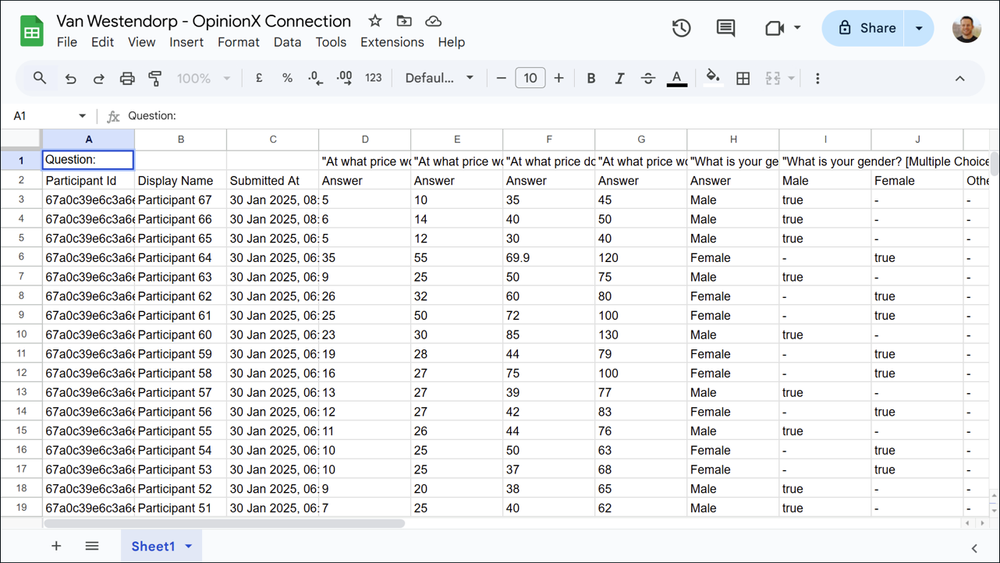
Task: Open the Insert menu
Action: 186,42
